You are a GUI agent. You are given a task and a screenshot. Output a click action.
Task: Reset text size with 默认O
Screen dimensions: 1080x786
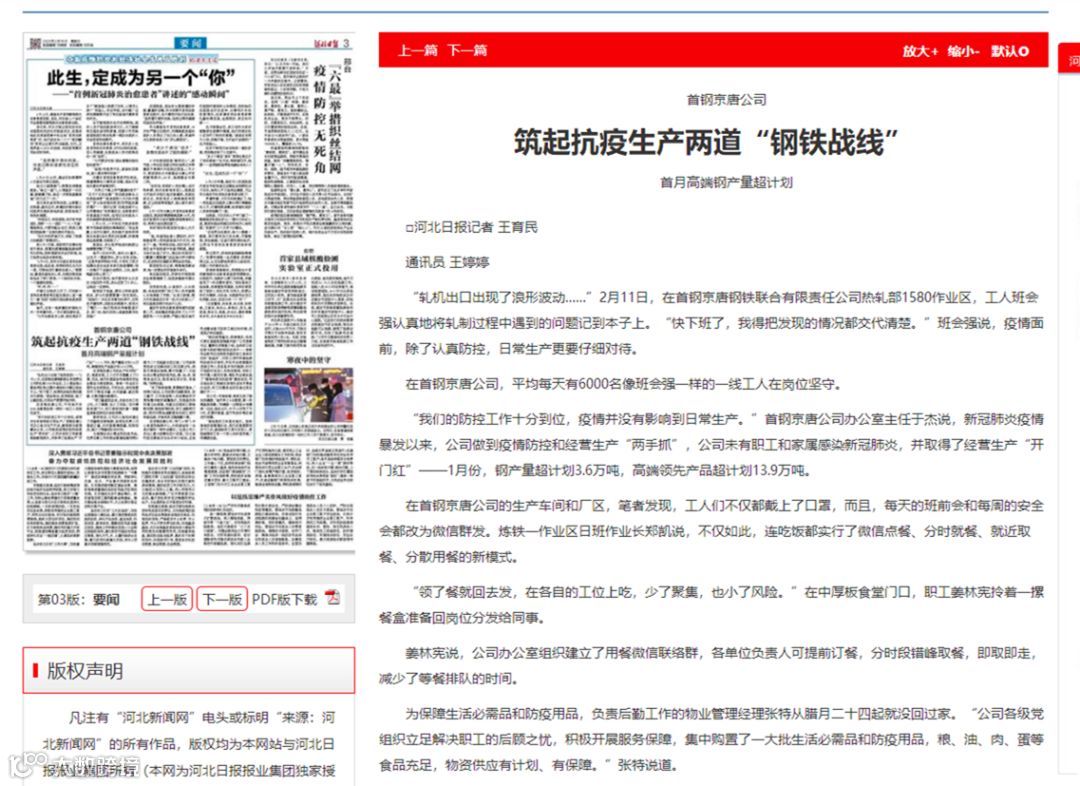click(x=1010, y=51)
